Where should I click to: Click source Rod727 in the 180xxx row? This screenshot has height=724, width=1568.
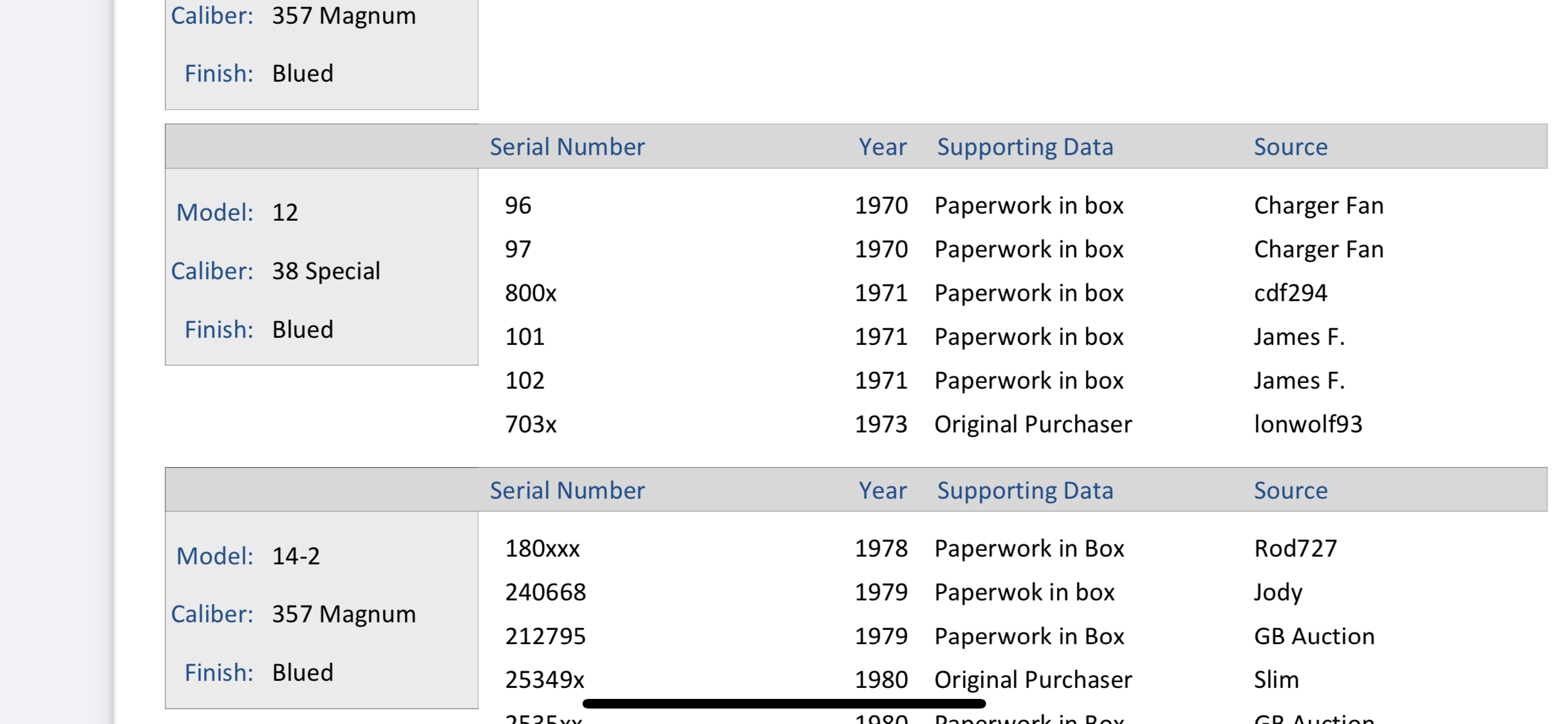click(x=1296, y=548)
